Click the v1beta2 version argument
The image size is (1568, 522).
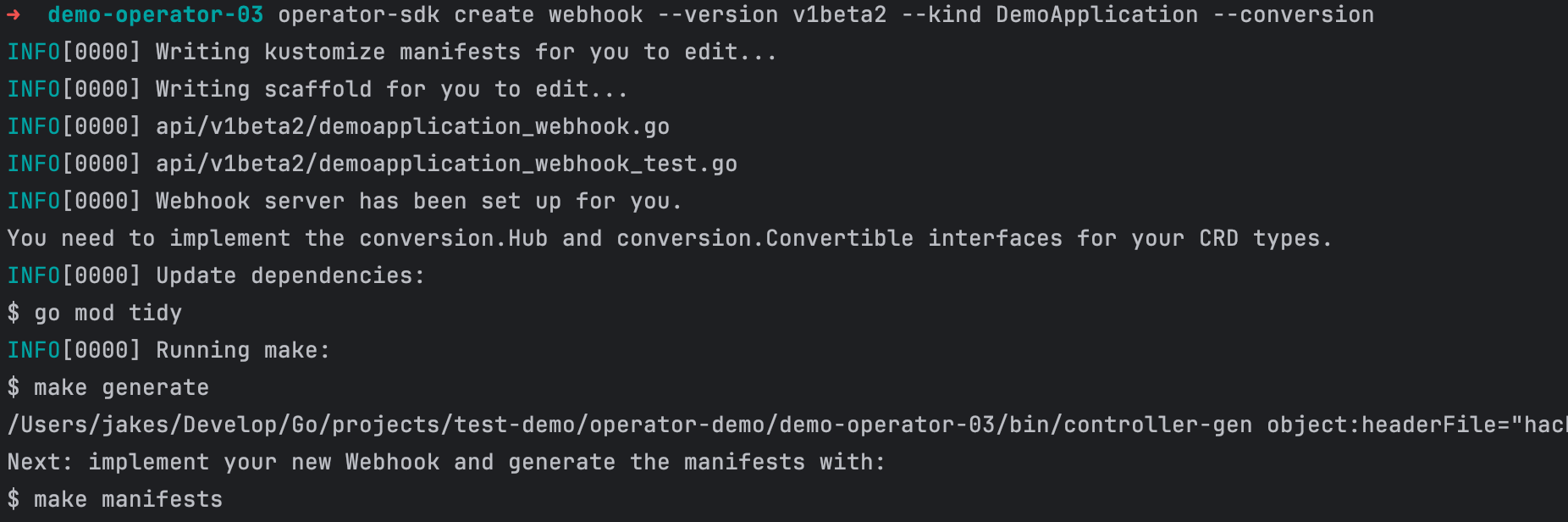click(840, 15)
